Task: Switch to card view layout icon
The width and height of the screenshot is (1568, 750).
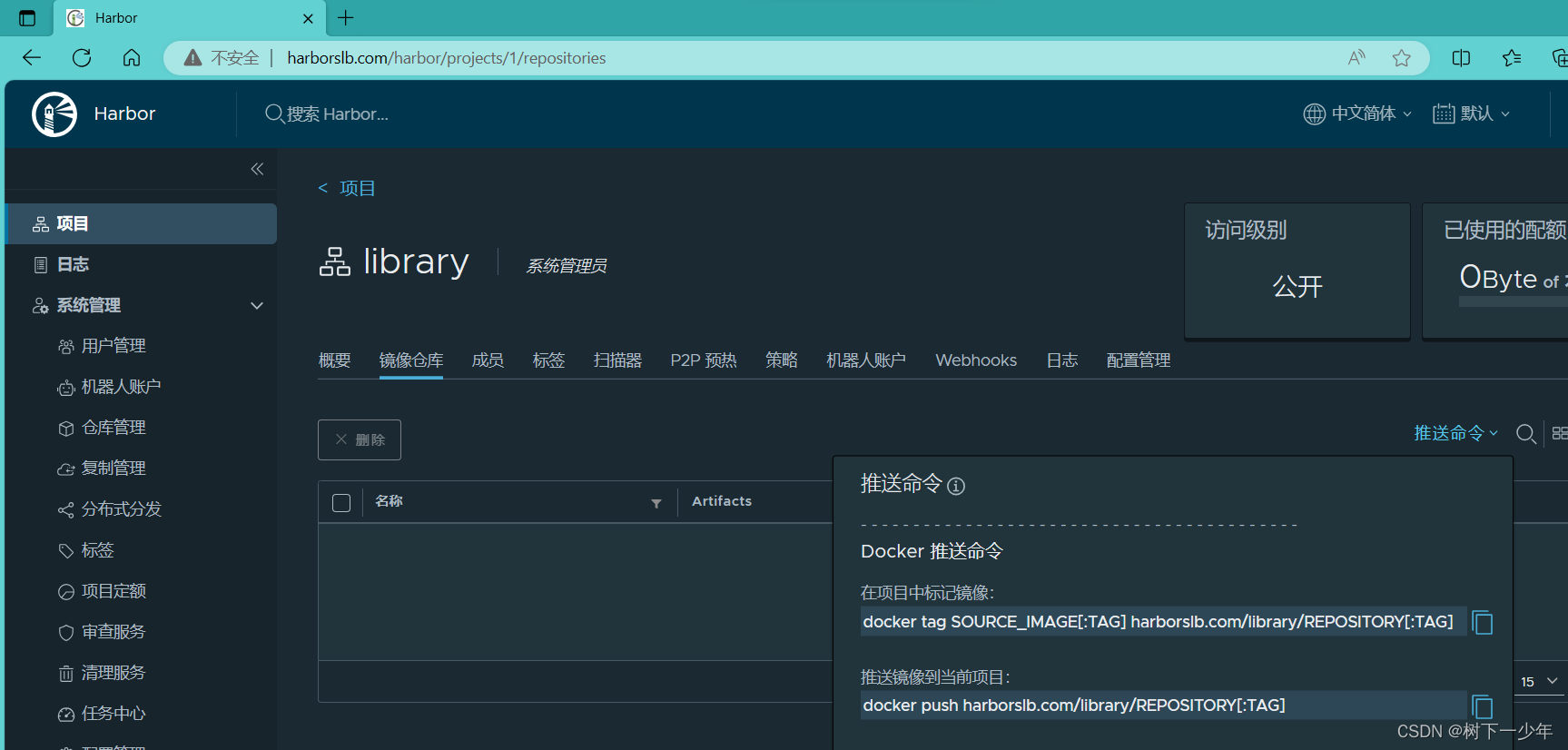Action: tap(1560, 434)
